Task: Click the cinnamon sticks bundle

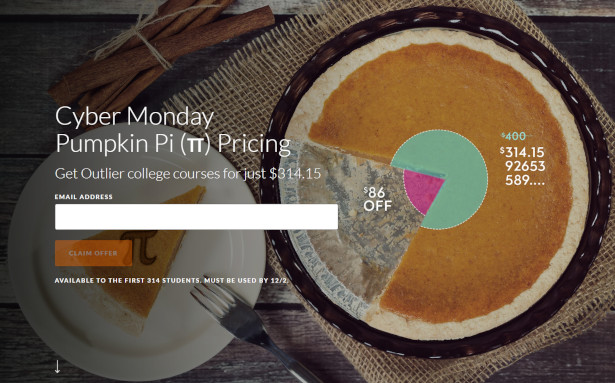Action: pos(161,51)
